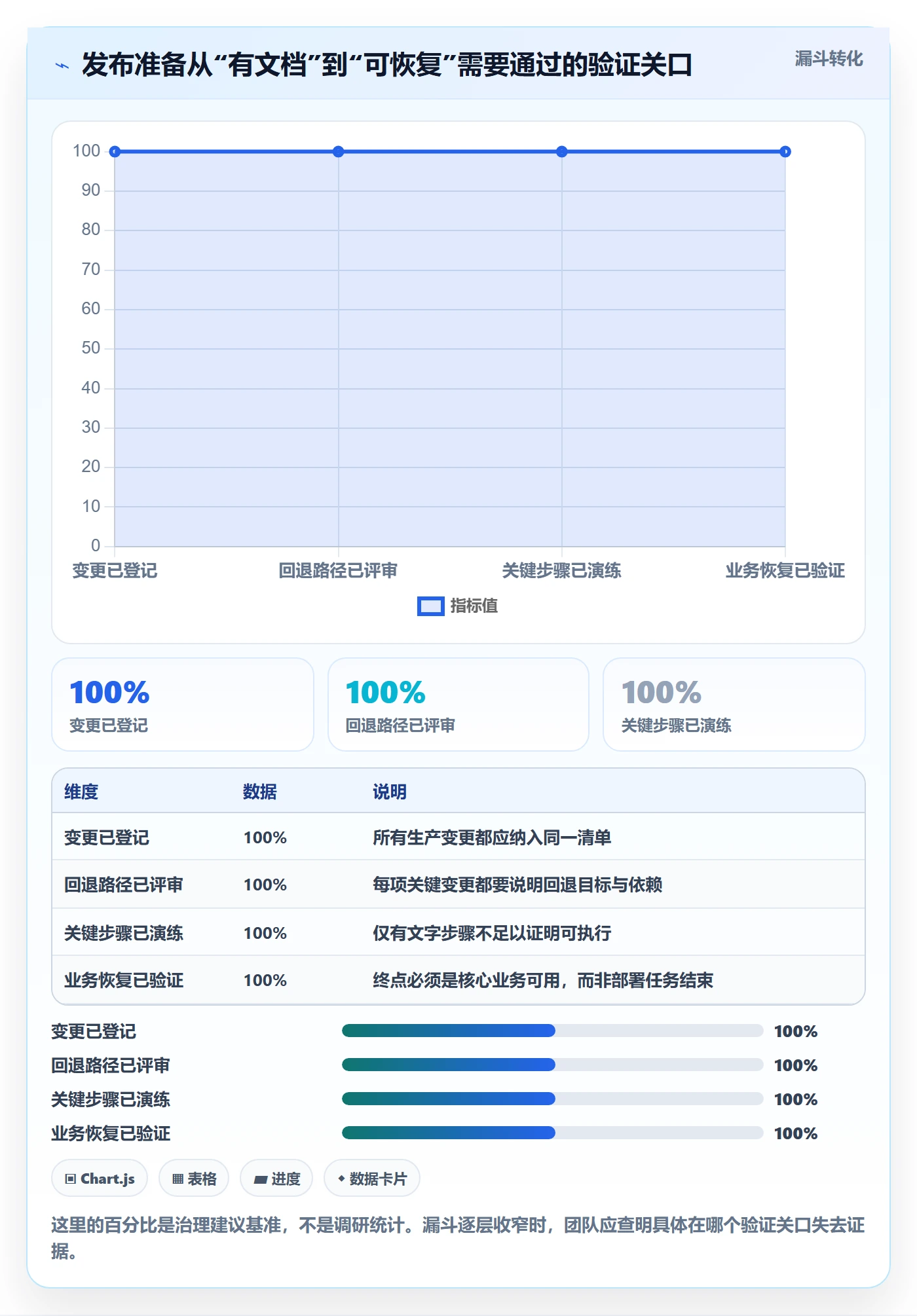Click the lightning icon beside the title
The width and height of the screenshot is (917, 1316).
(x=62, y=65)
